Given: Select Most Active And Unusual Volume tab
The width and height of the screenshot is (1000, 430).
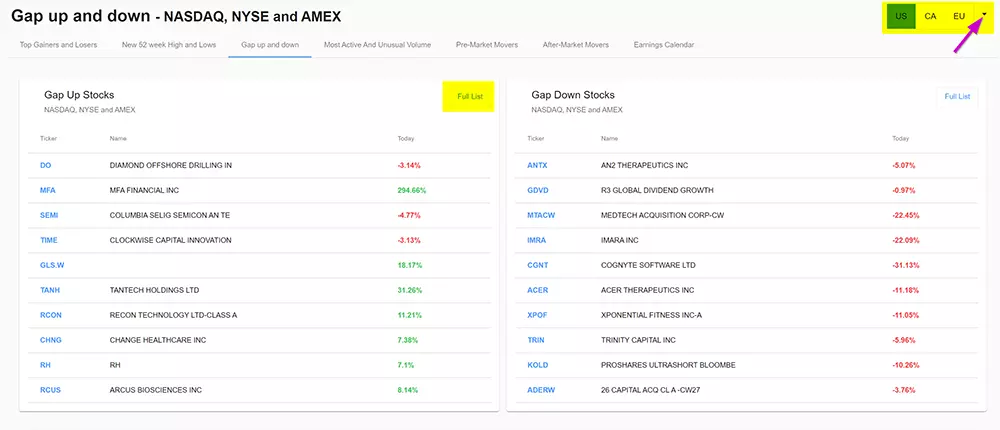Looking at the screenshot, I should point(377,45).
